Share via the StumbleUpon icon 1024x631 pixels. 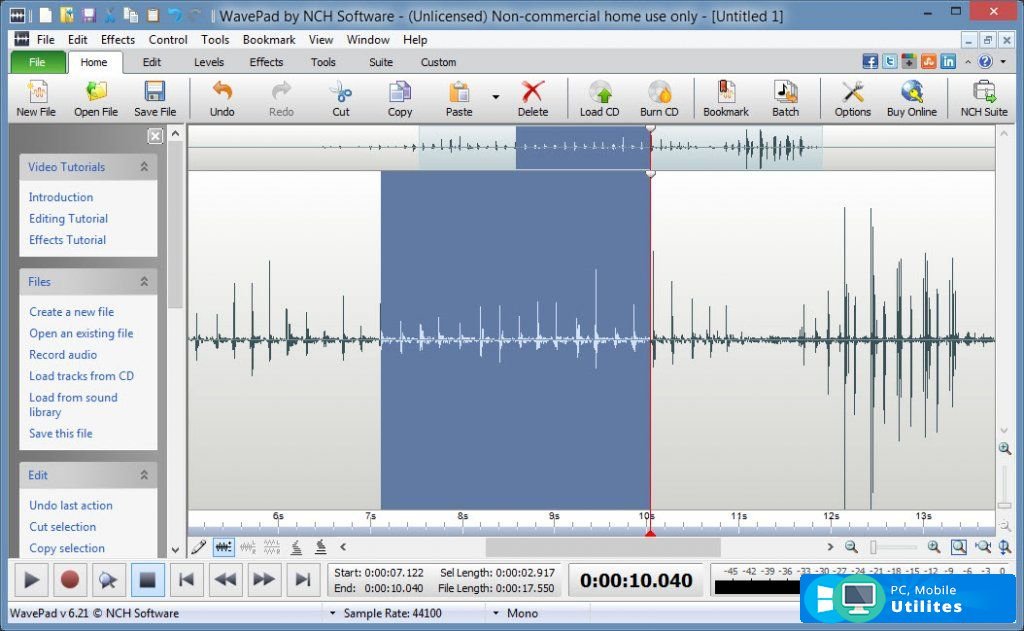[929, 61]
